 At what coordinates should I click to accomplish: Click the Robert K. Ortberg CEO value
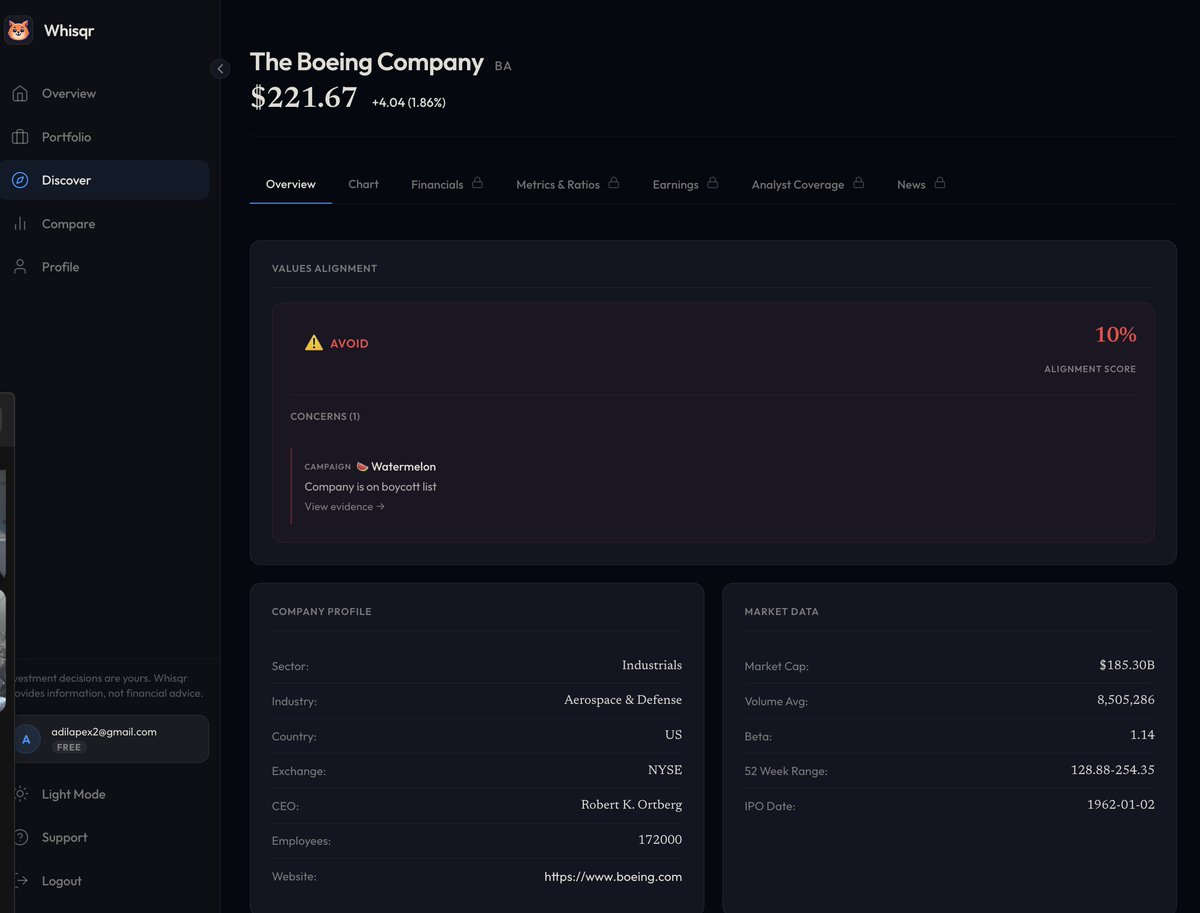[631, 805]
